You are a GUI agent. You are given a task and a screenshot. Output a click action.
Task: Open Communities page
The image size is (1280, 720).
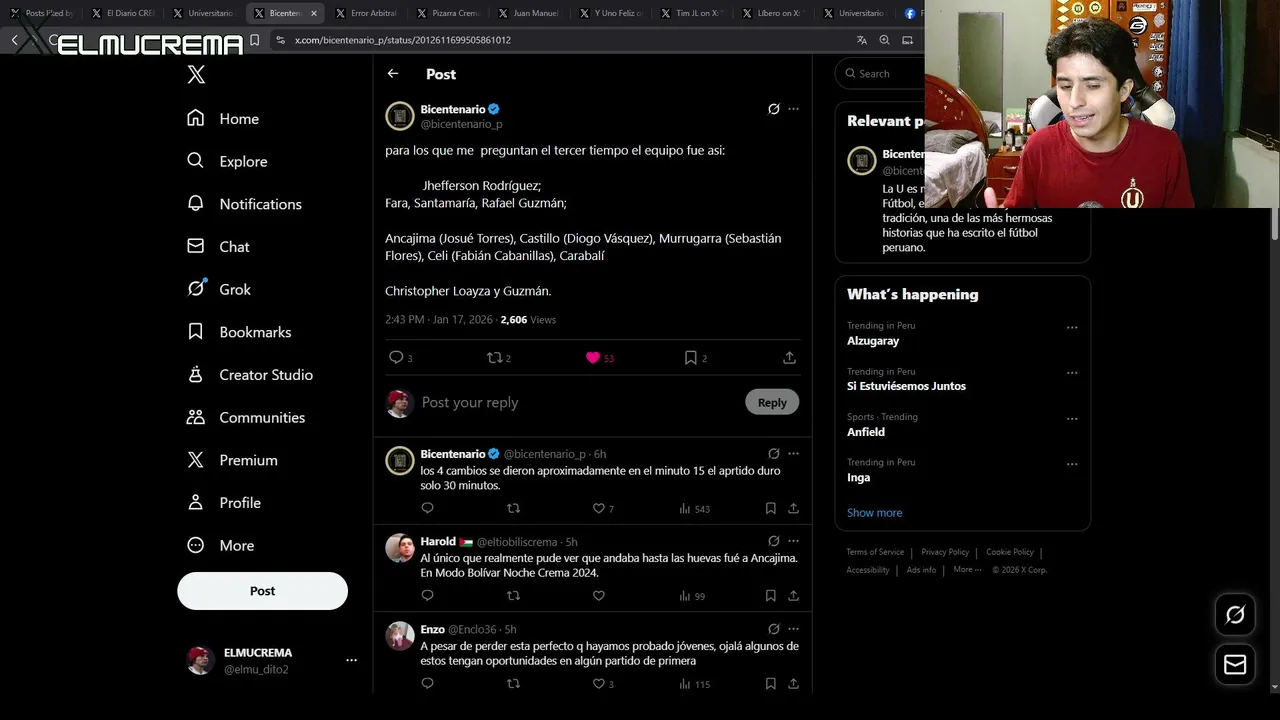coord(246,417)
